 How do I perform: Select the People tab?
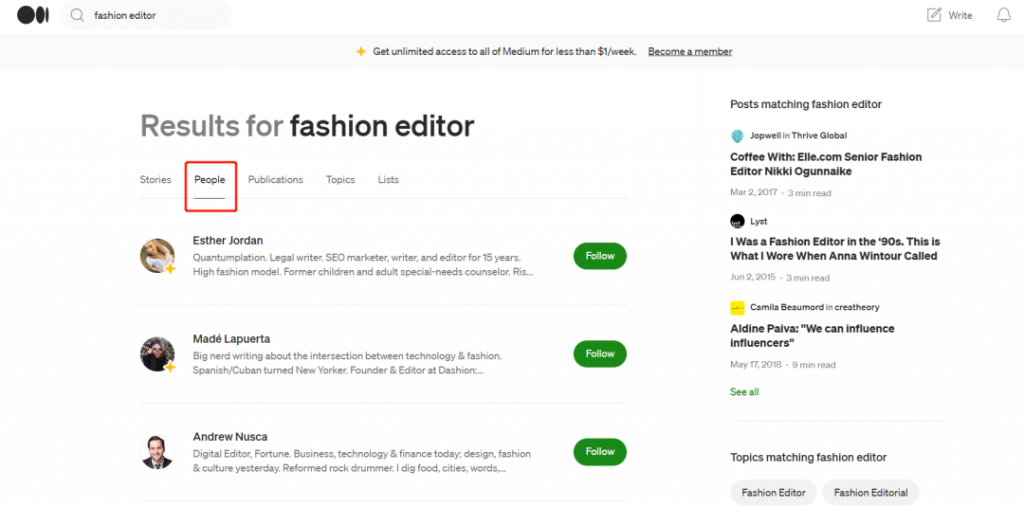coord(210,180)
